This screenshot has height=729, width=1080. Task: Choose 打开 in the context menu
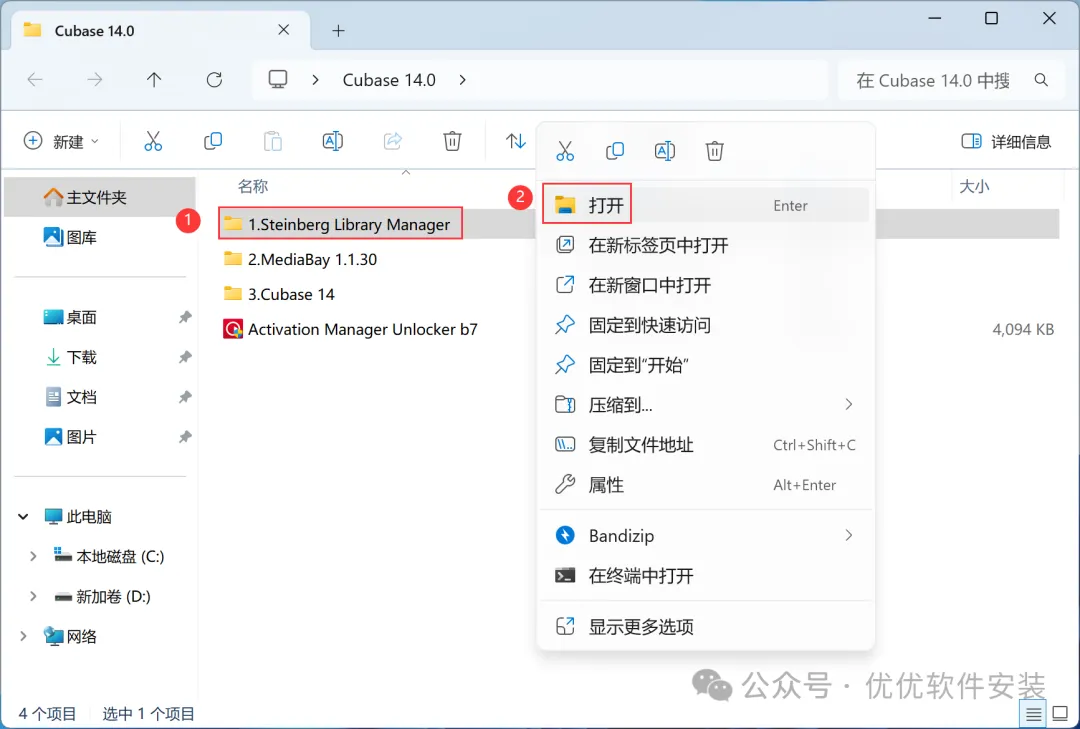tap(705, 205)
